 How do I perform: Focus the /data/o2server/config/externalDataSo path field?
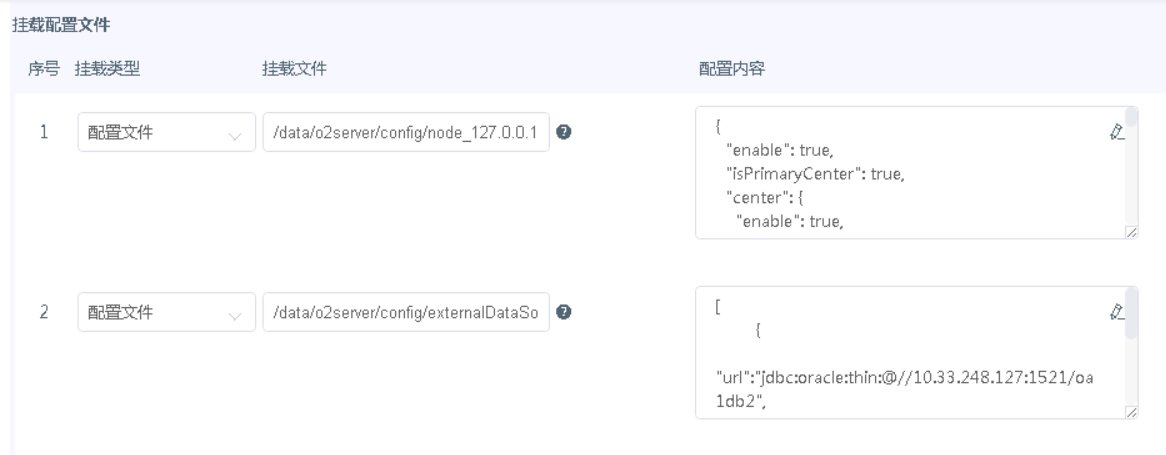click(x=405, y=312)
